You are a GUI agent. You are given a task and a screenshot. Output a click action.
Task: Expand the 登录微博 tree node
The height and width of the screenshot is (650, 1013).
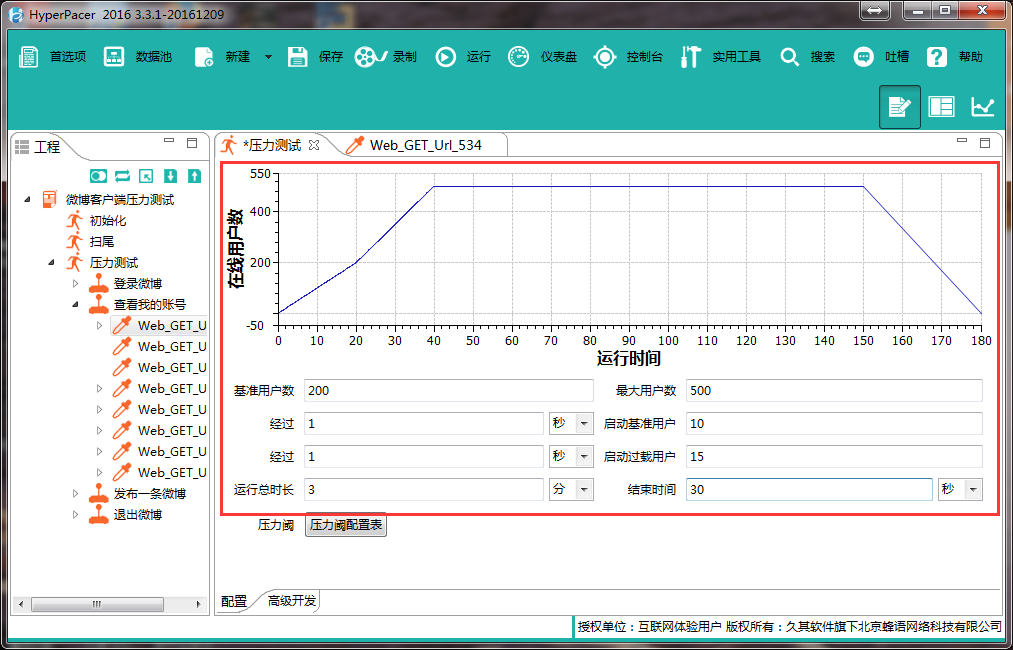point(75,284)
